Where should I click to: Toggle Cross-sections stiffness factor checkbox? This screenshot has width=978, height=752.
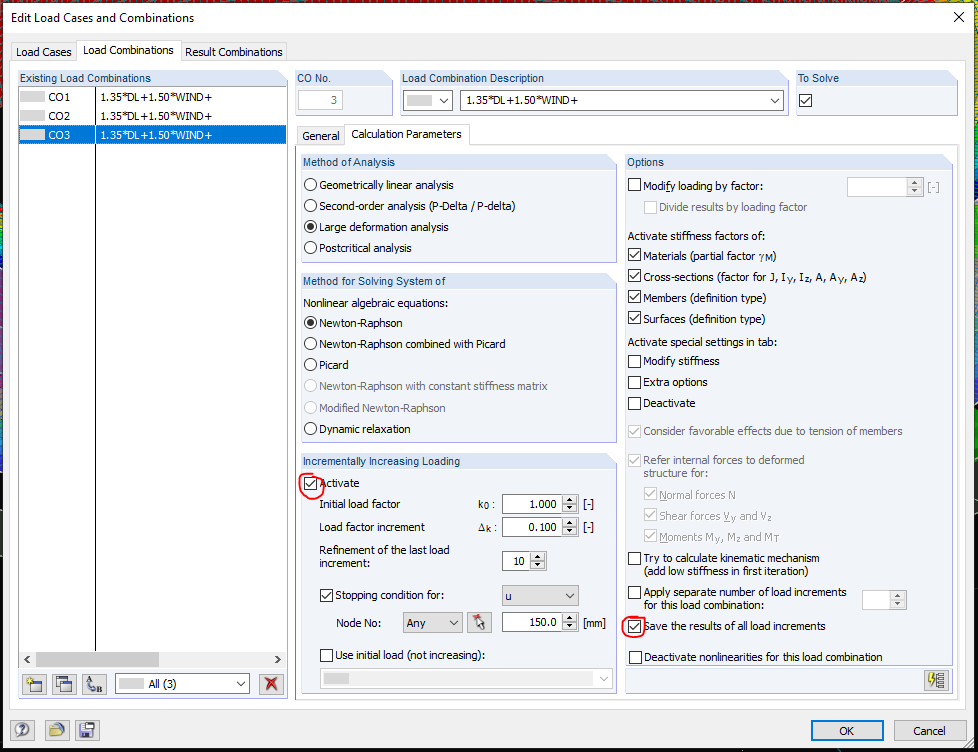(634, 276)
